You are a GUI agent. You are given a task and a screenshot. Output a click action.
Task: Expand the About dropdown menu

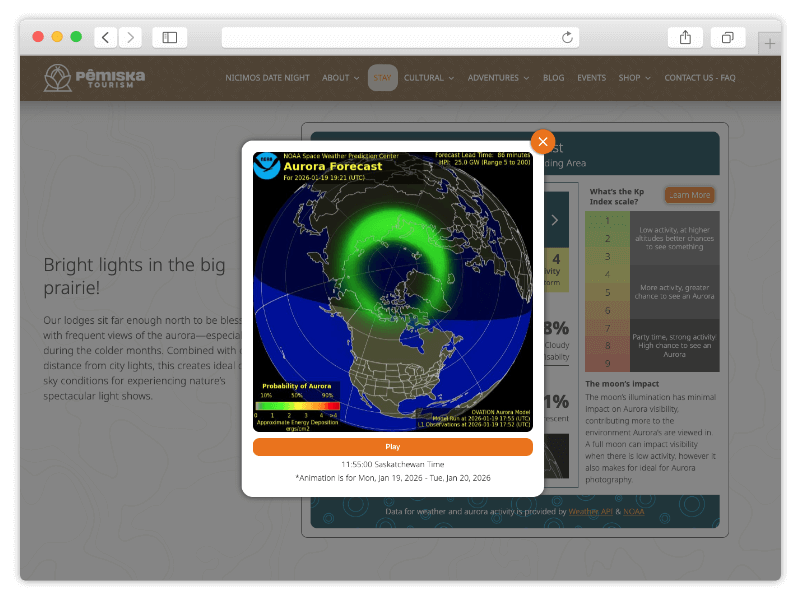(x=340, y=78)
